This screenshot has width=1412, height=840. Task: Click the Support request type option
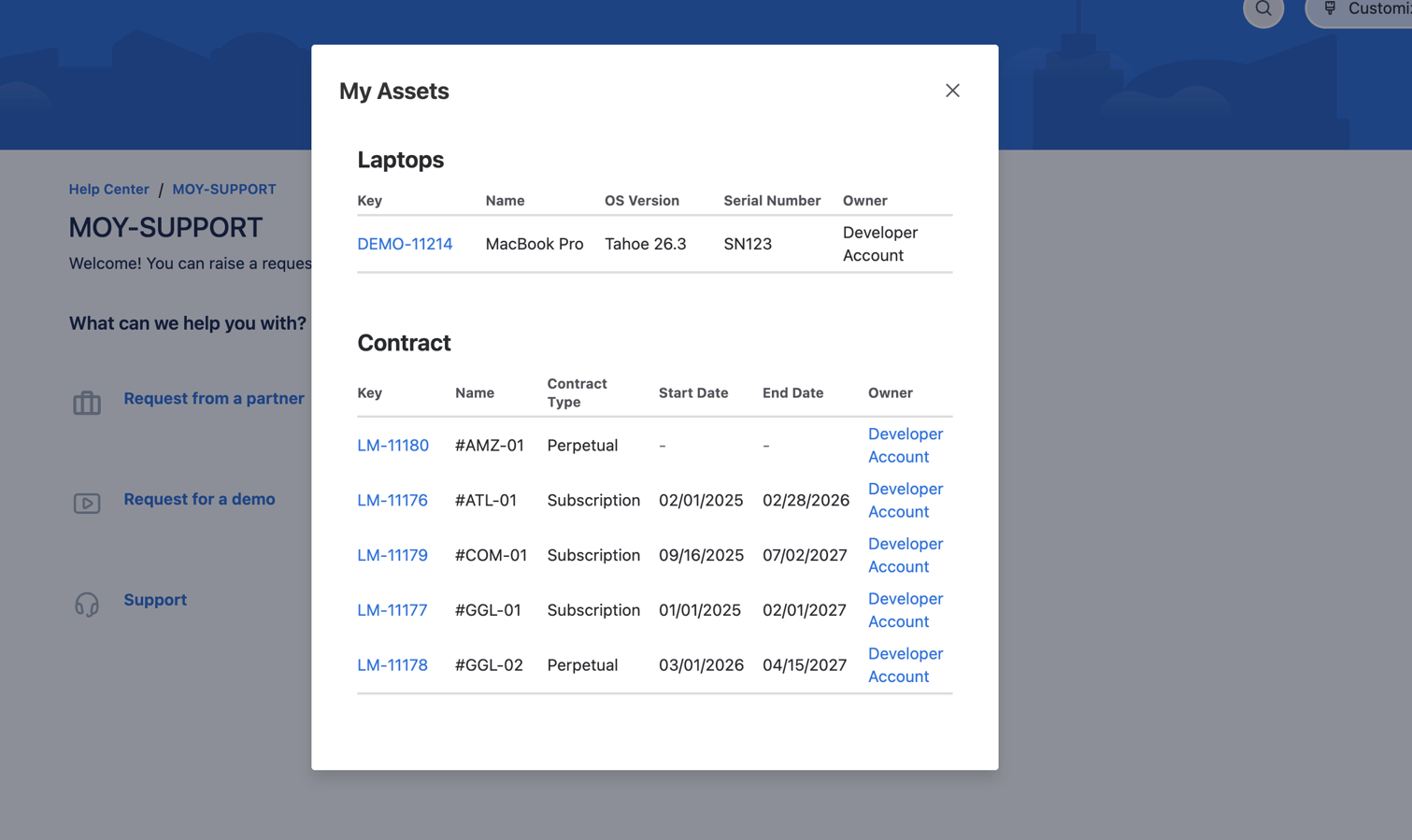155,600
